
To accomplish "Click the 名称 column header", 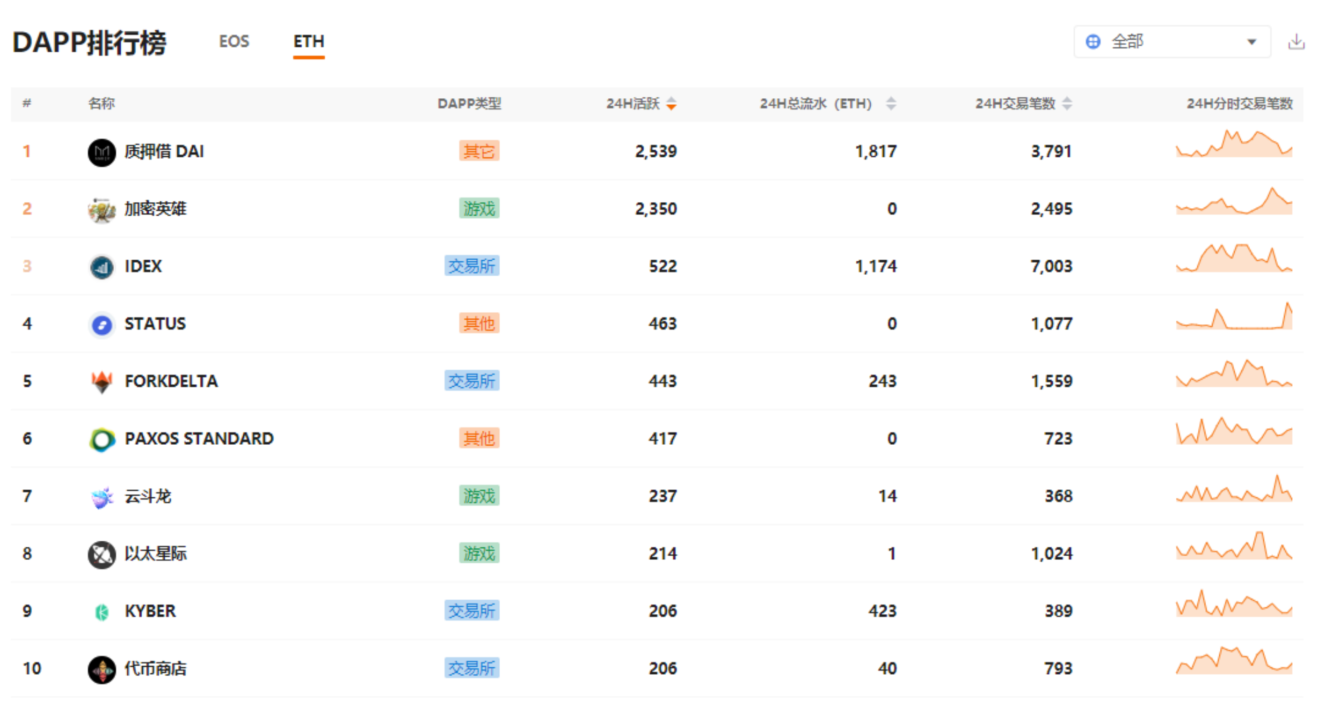I will coord(102,104).
